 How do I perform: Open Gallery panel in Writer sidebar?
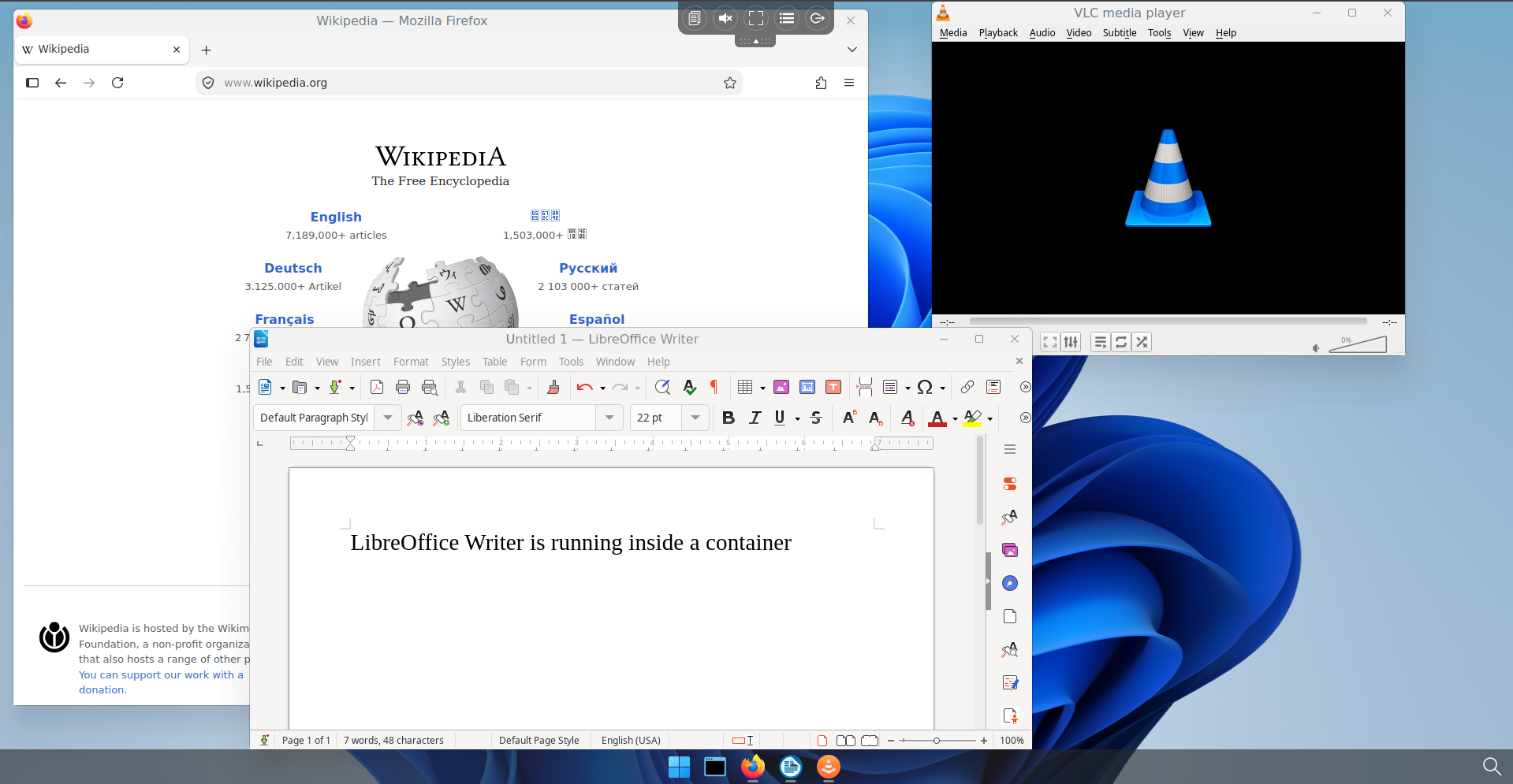[1010, 550]
